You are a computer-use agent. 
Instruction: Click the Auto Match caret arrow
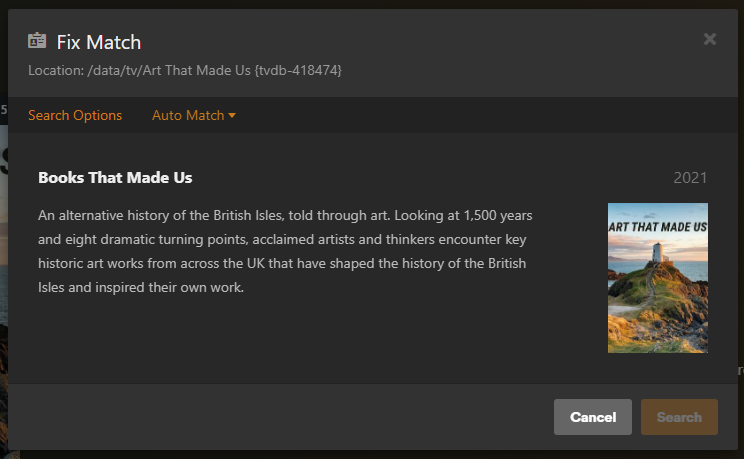click(x=232, y=115)
